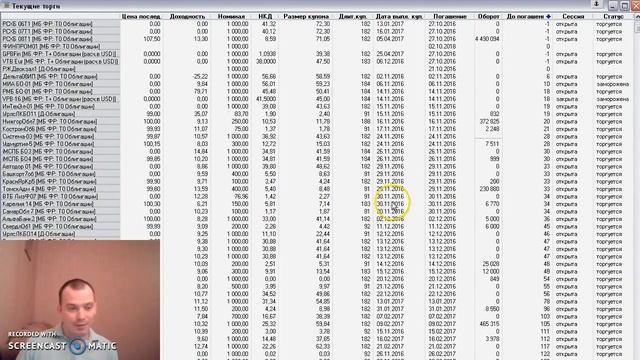Select the ИроslЛКБО11 Д-Облигации row
This screenshot has width=640, height=360.
(60, 114)
